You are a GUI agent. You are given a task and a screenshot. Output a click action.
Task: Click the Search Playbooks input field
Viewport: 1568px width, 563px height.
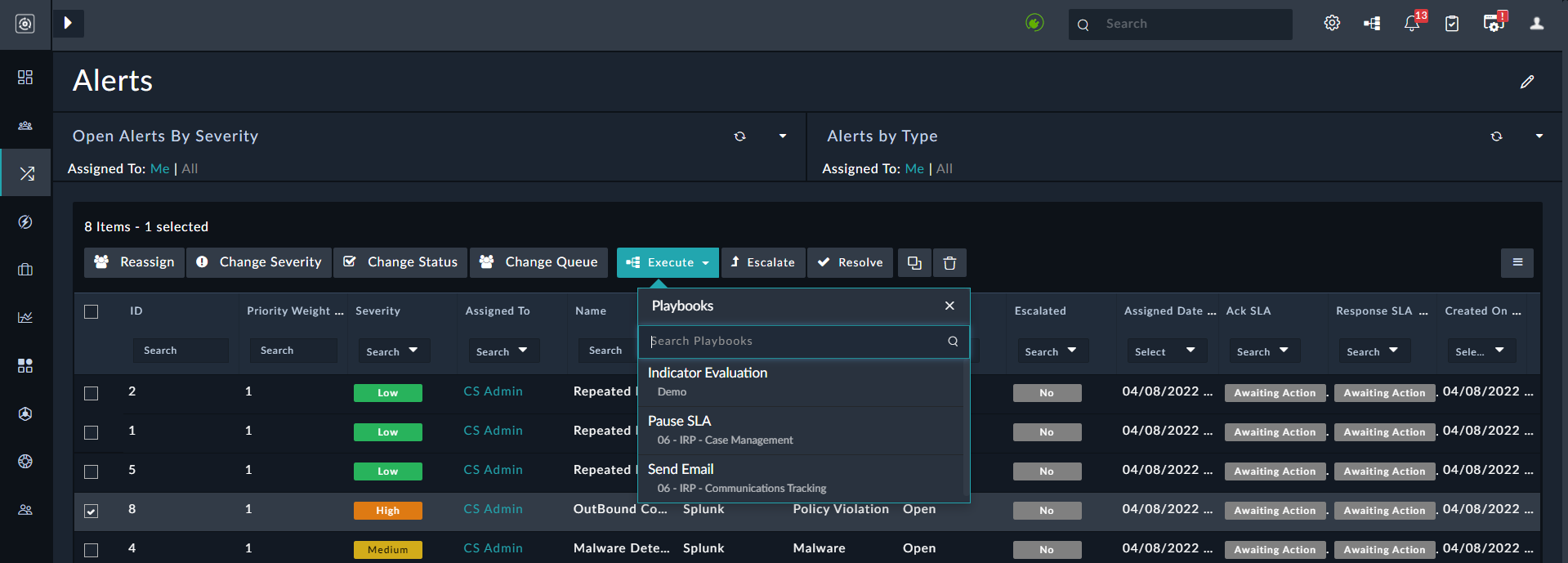tap(803, 342)
